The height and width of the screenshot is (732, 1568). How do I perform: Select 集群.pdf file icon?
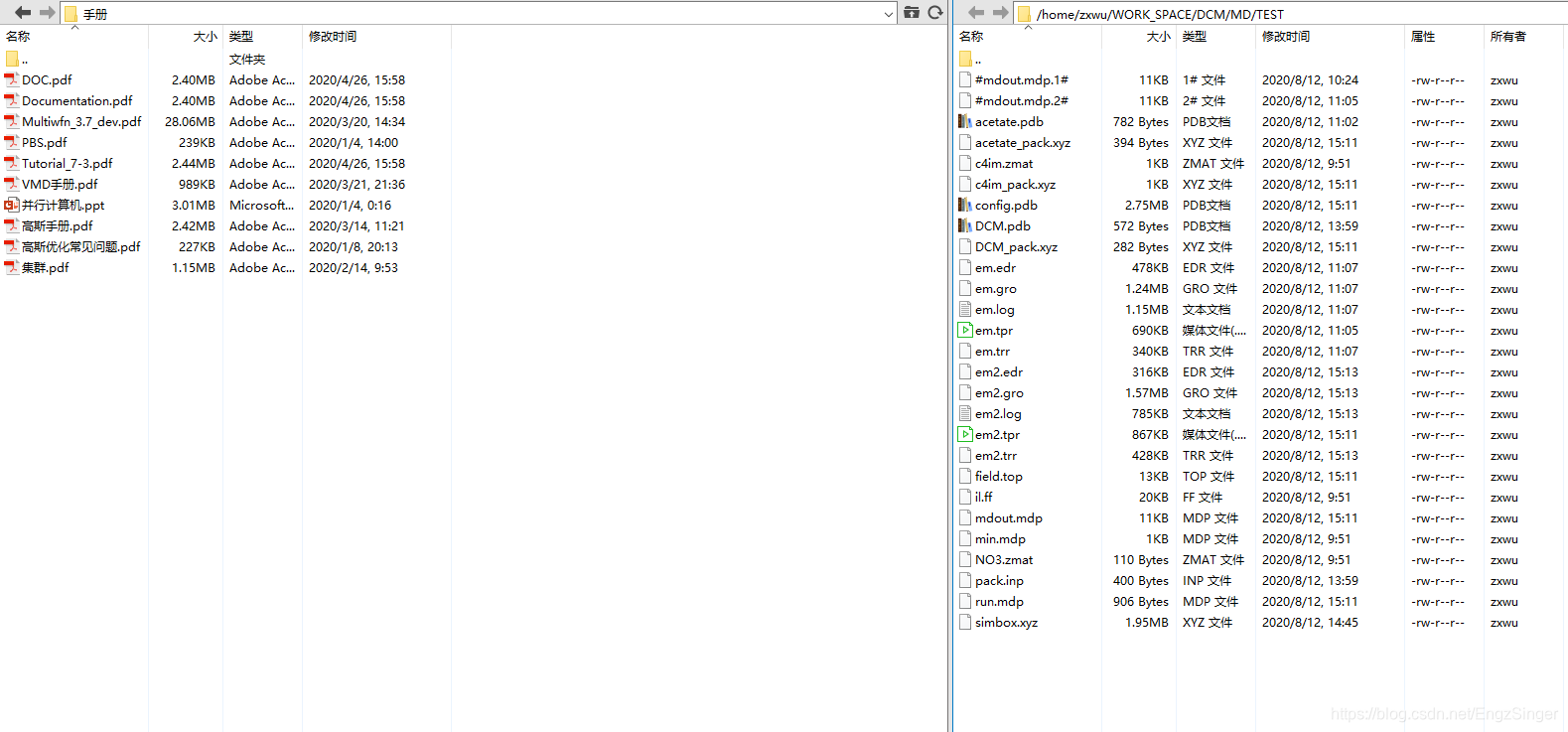click(12, 267)
